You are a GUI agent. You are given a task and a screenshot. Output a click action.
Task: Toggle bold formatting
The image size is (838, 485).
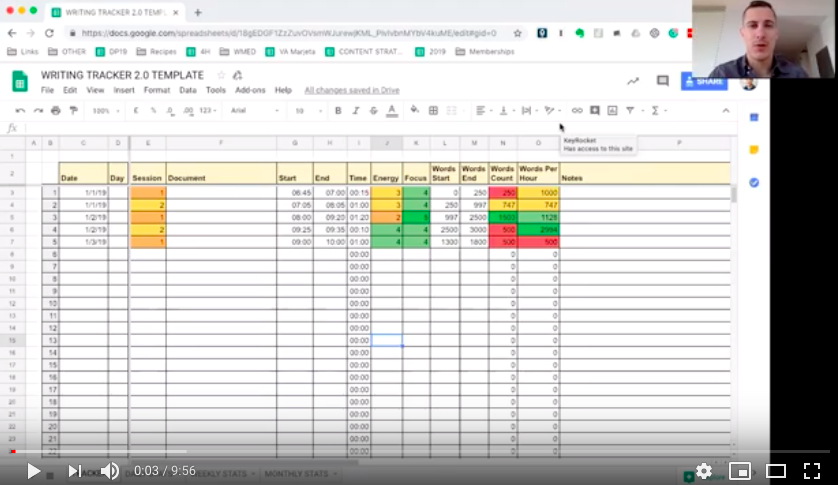pos(338,111)
